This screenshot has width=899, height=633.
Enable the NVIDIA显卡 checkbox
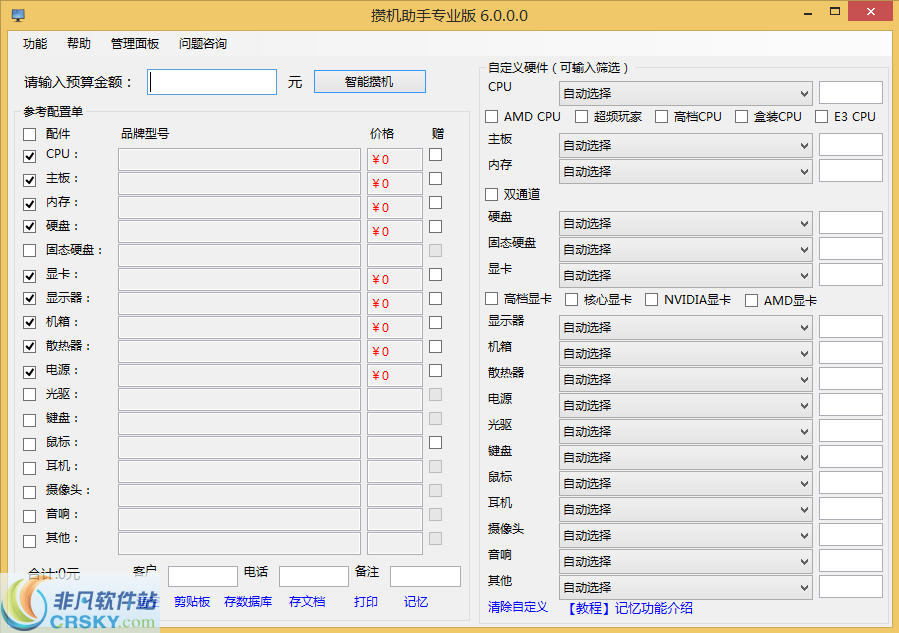click(652, 300)
